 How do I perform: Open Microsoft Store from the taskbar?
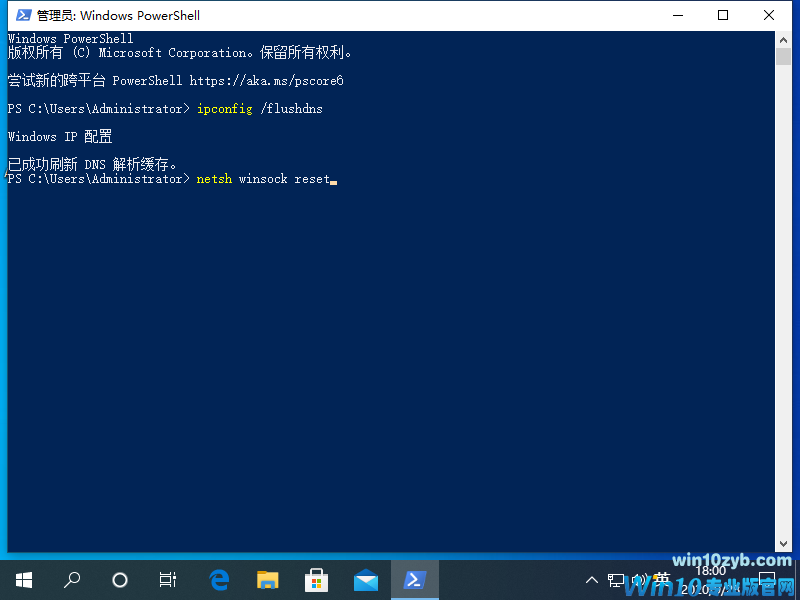[x=317, y=580]
